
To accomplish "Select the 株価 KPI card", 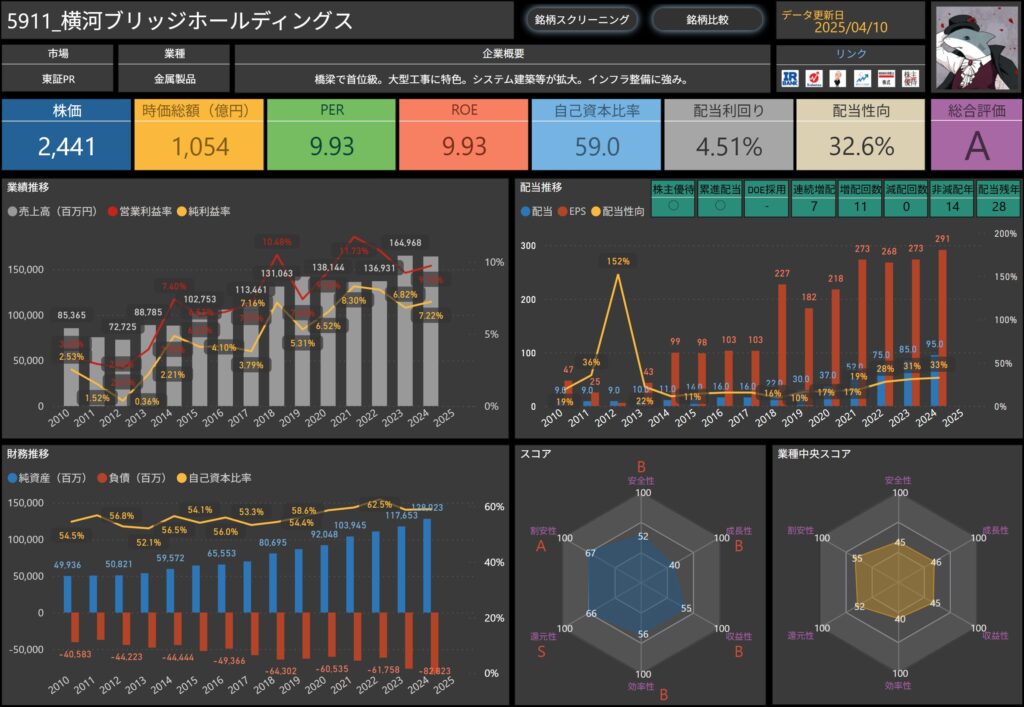I will tap(67, 135).
